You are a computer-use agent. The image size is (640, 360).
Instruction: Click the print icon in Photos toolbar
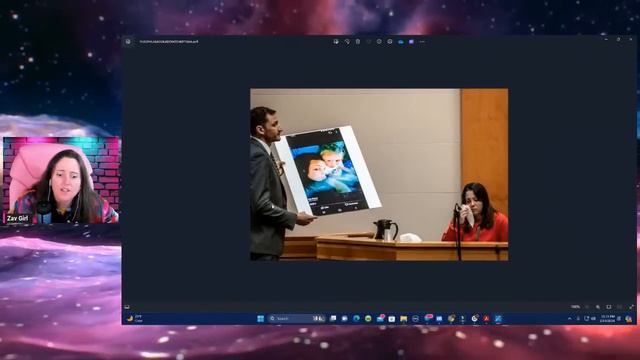pyautogui.click(x=390, y=42)
